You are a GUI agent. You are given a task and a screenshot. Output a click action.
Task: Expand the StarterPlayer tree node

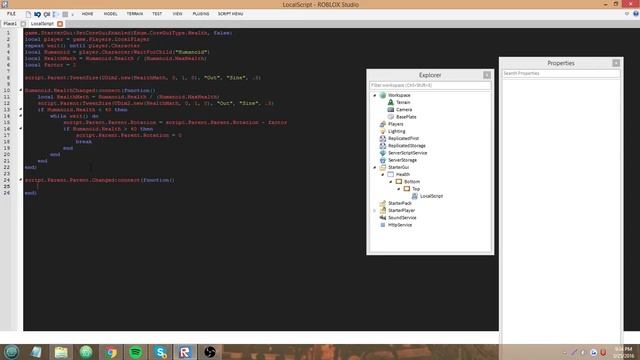(375, 211)
